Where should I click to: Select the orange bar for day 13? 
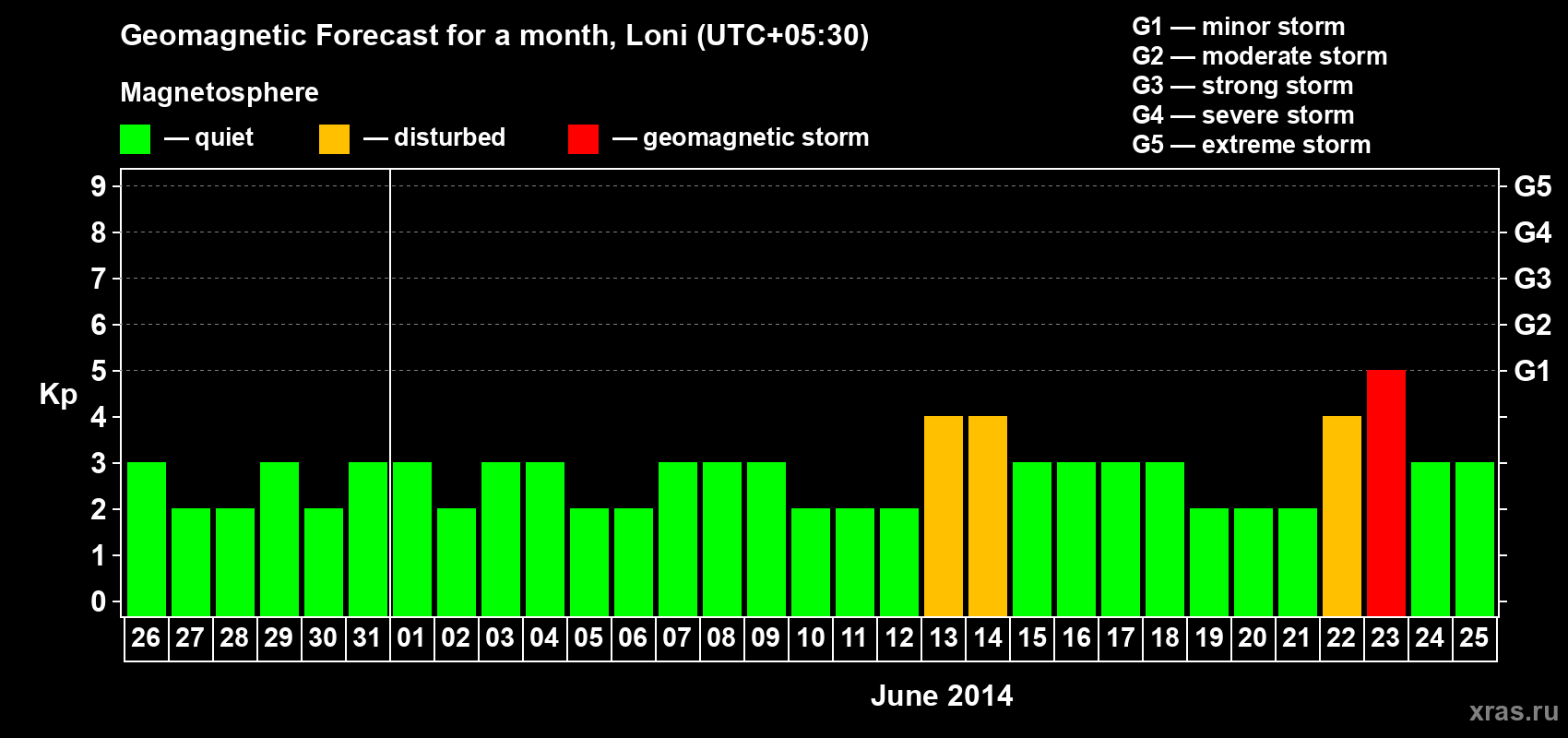[943, 516]
